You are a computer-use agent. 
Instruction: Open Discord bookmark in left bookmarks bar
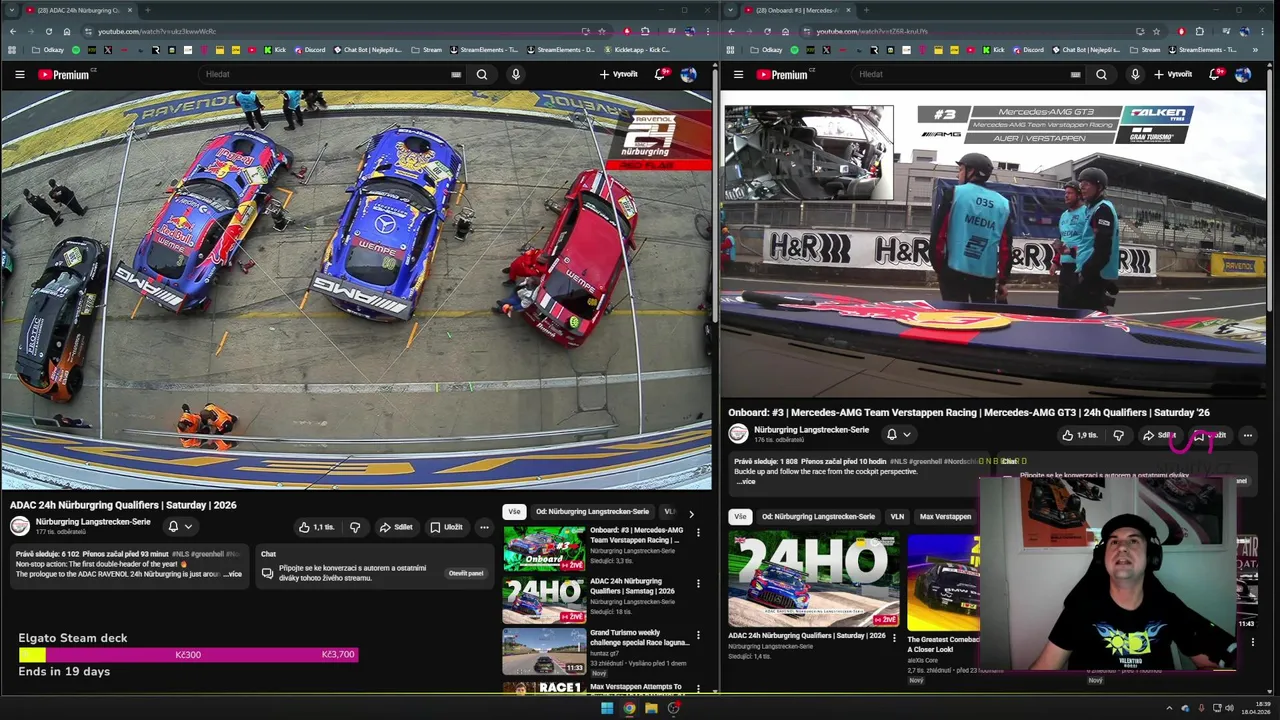click(309, 50)
